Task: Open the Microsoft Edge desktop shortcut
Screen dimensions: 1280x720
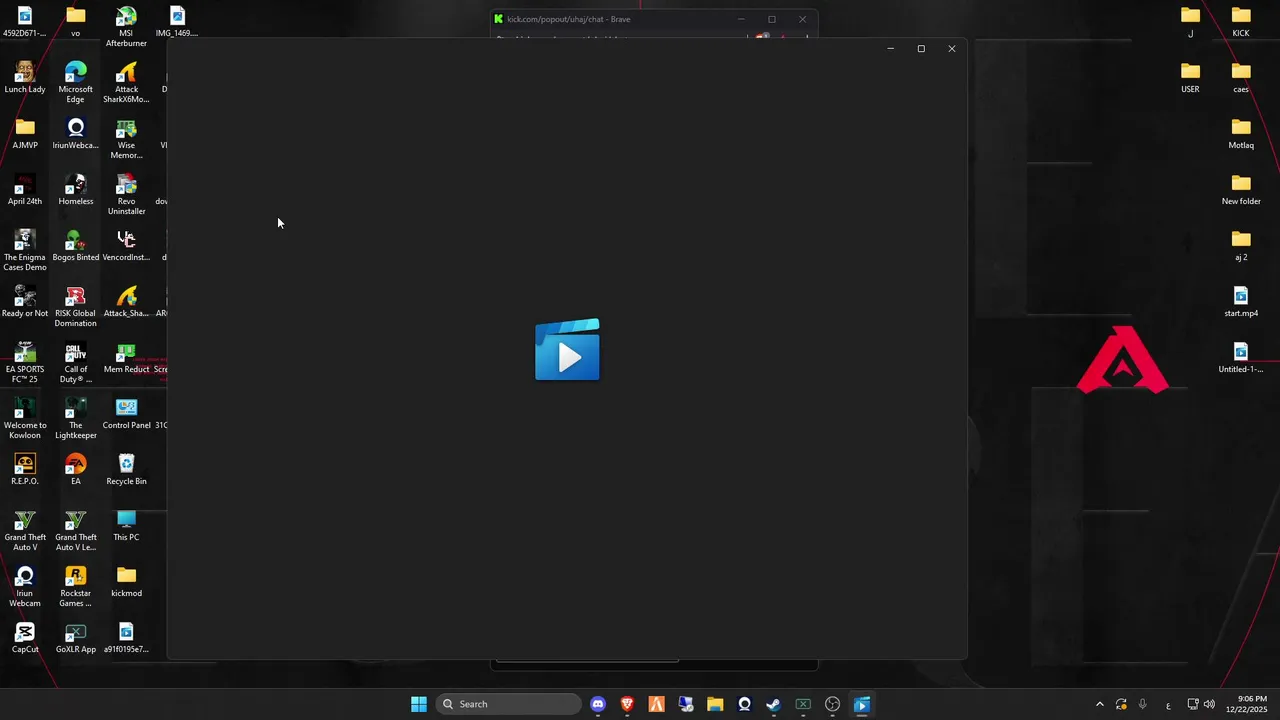Action: click(x=76, y=83)
